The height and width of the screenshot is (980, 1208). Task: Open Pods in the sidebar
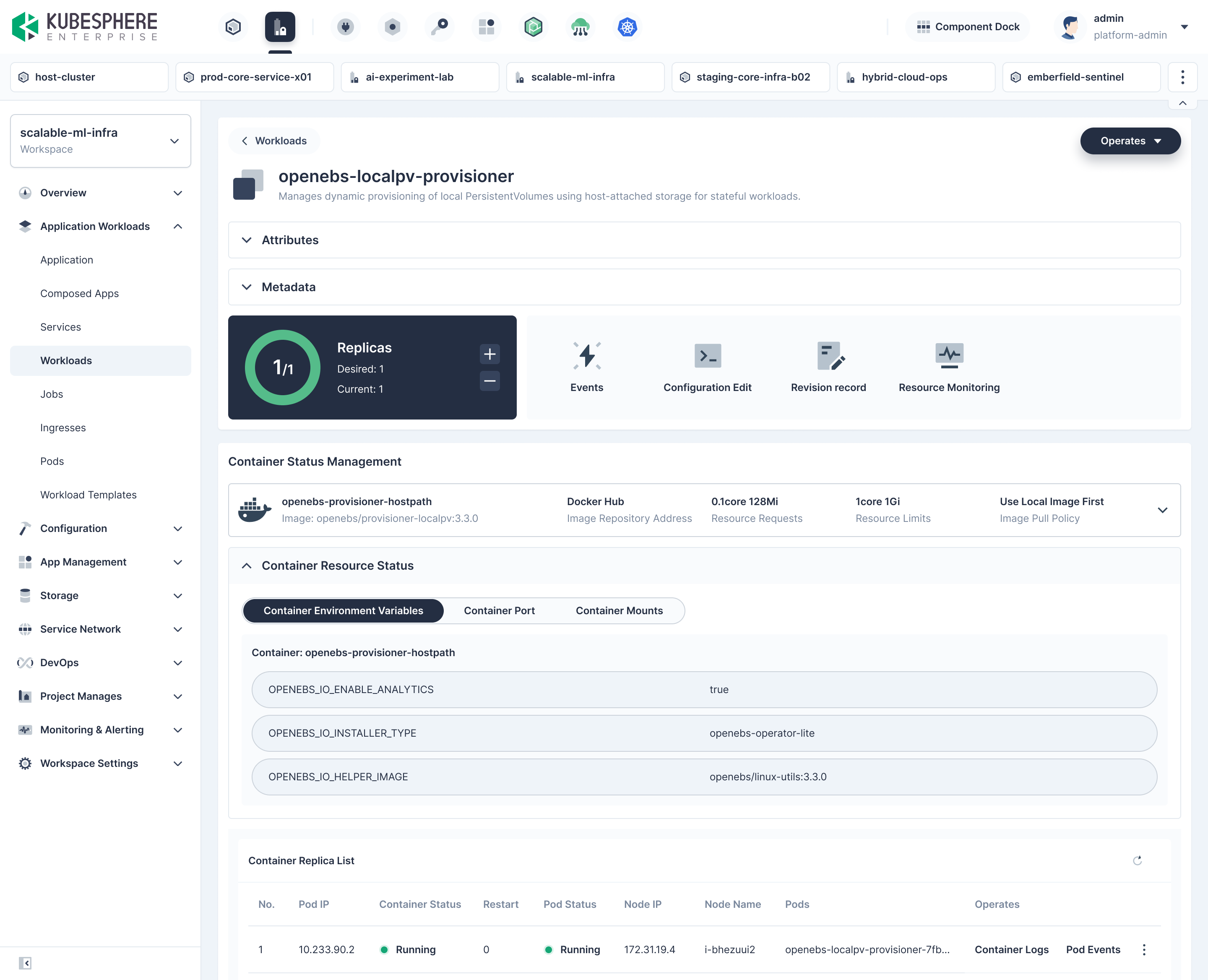52,461
